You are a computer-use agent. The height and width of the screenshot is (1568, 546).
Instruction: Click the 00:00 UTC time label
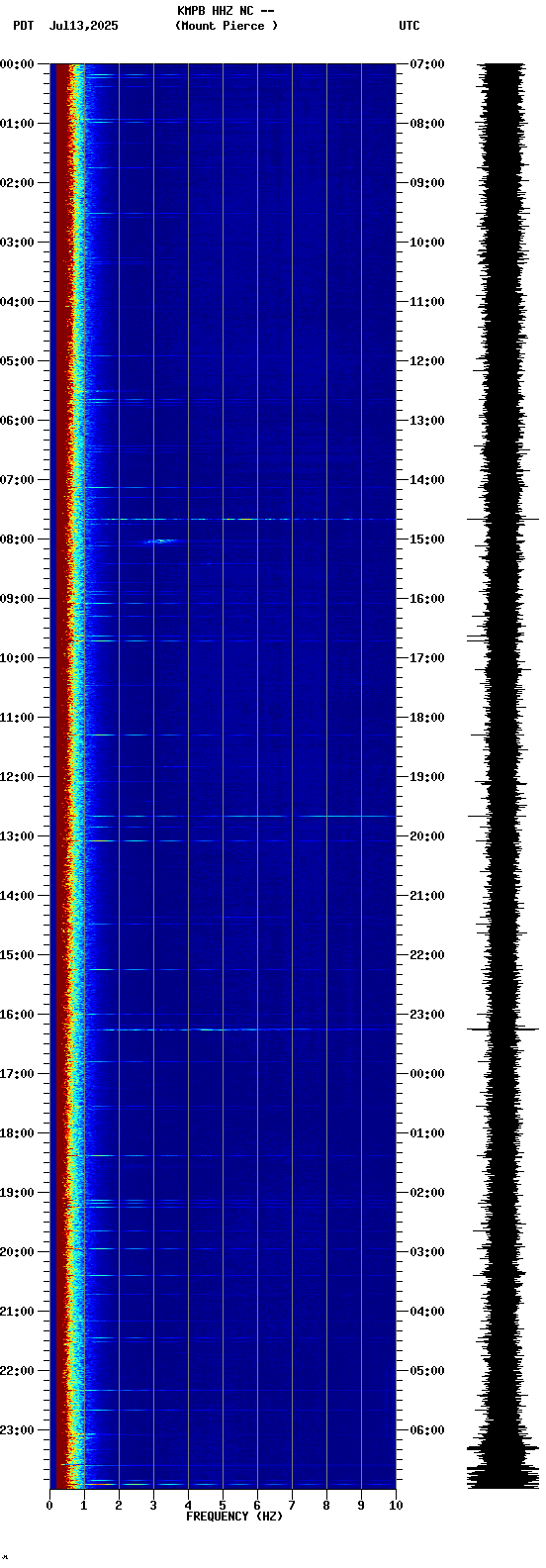(427, 1074)
